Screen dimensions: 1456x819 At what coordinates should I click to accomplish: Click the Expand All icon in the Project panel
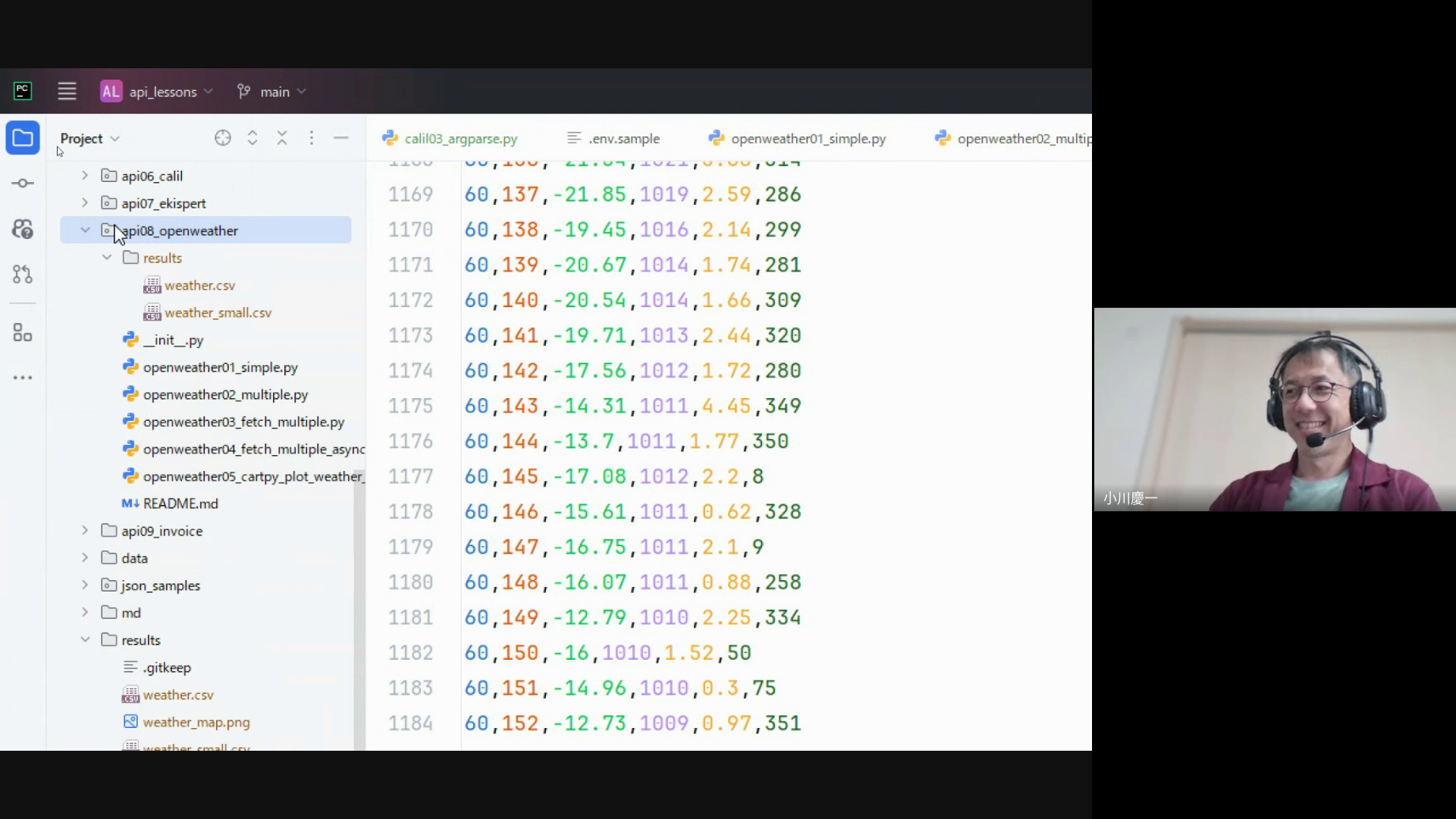click(x=253, y=138)
